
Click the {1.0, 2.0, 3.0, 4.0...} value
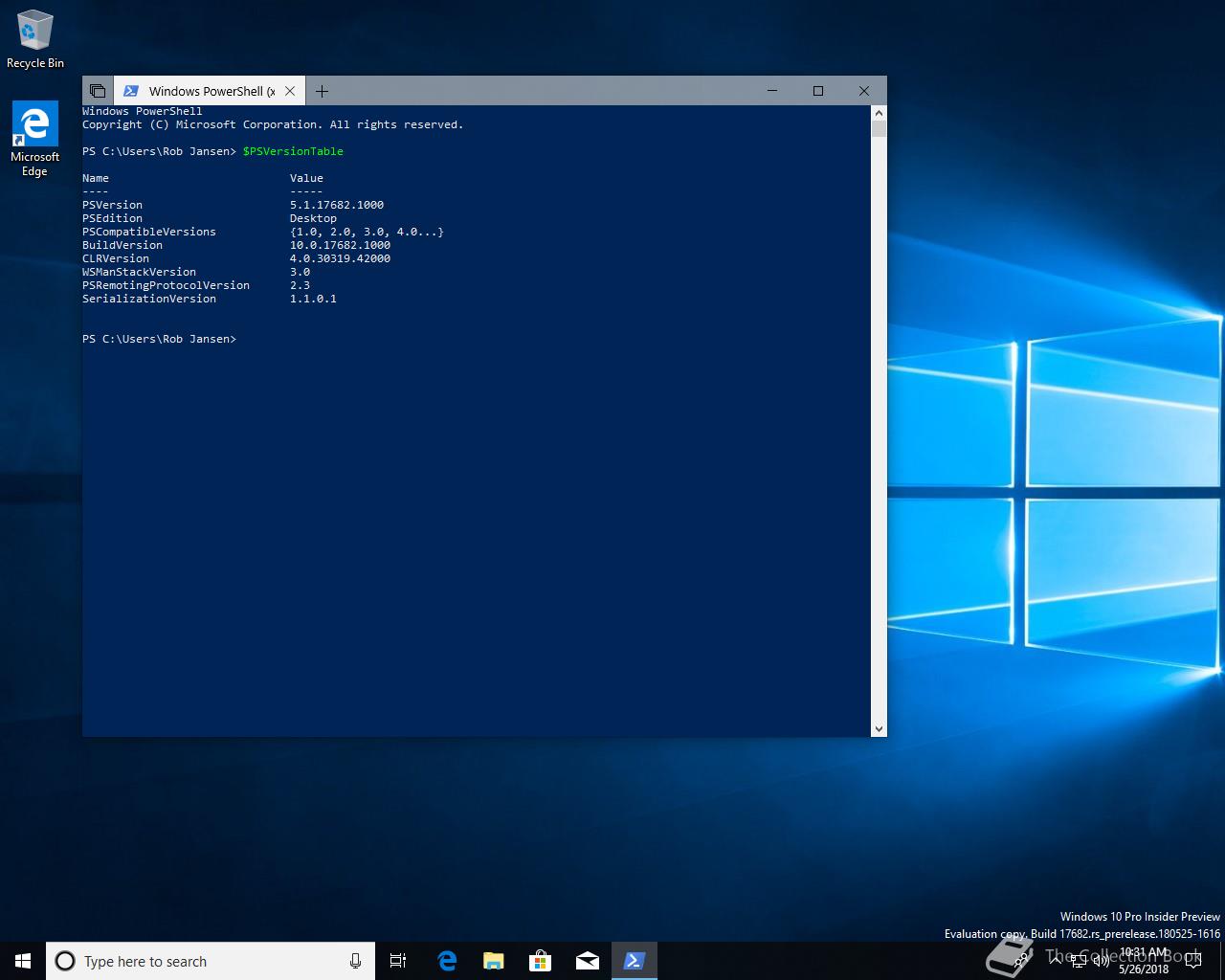click(x=367, y=232)
